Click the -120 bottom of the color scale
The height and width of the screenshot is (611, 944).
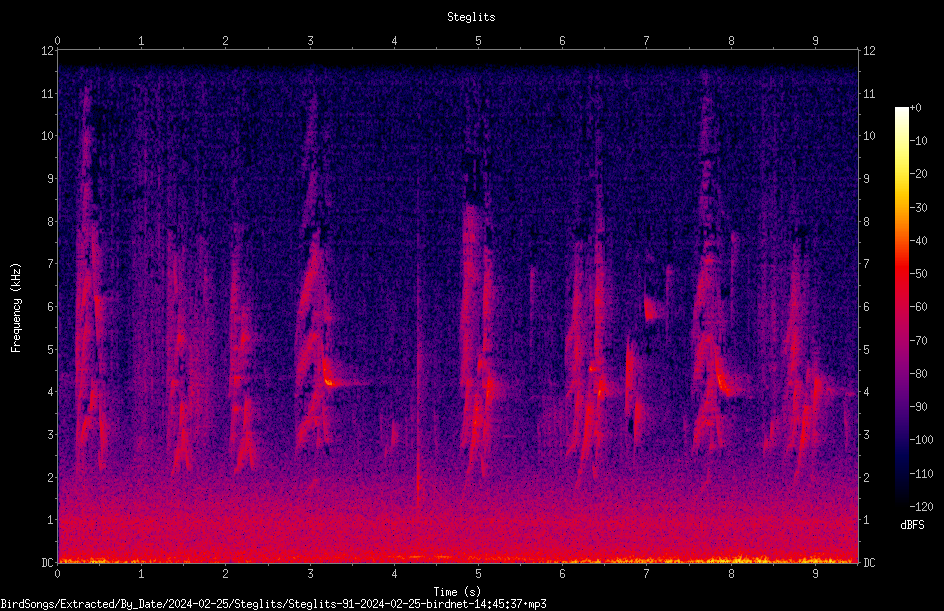click(x=921, y=506)
